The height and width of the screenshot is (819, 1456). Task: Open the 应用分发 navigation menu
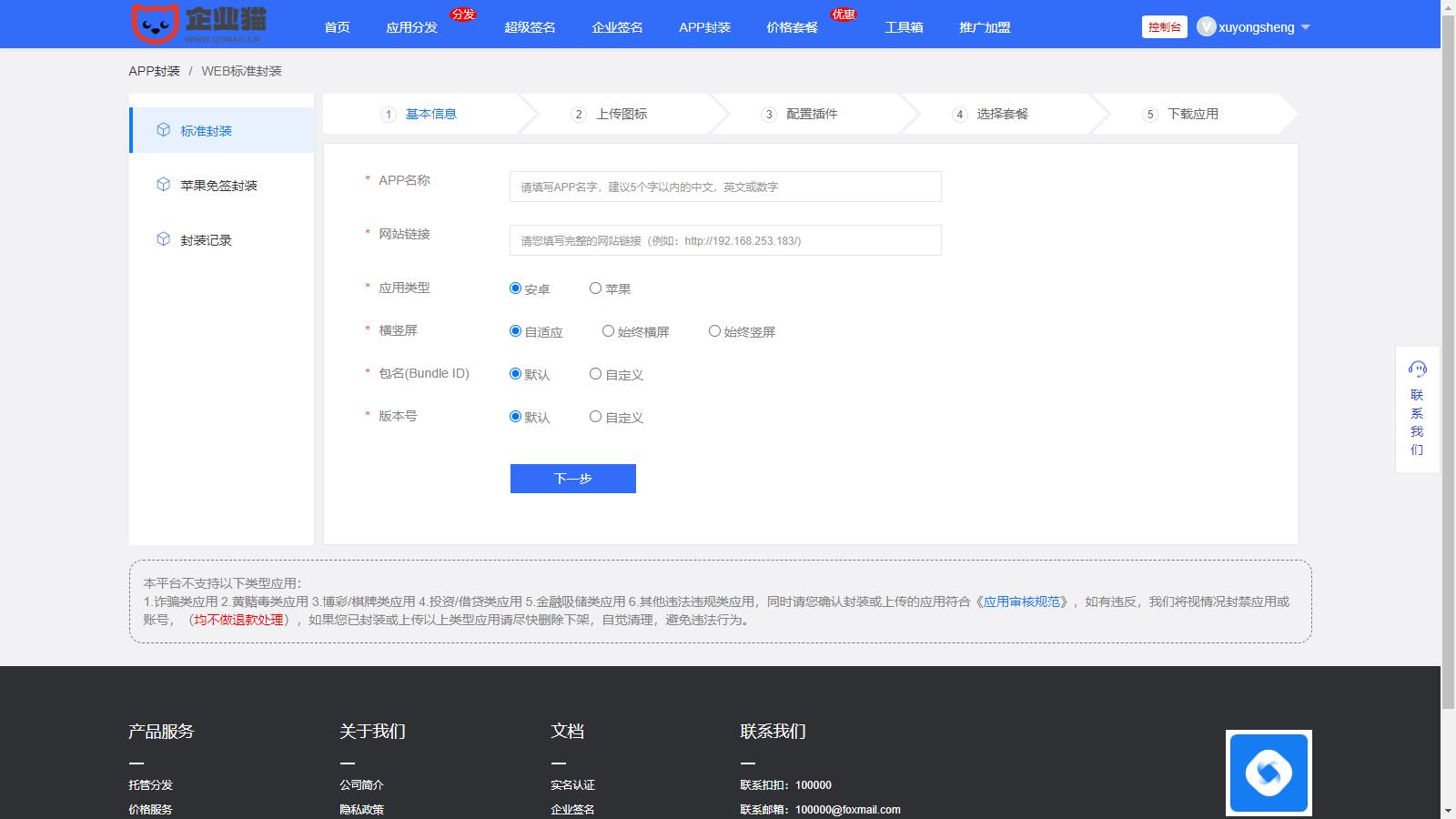click(x=411, y=27)
